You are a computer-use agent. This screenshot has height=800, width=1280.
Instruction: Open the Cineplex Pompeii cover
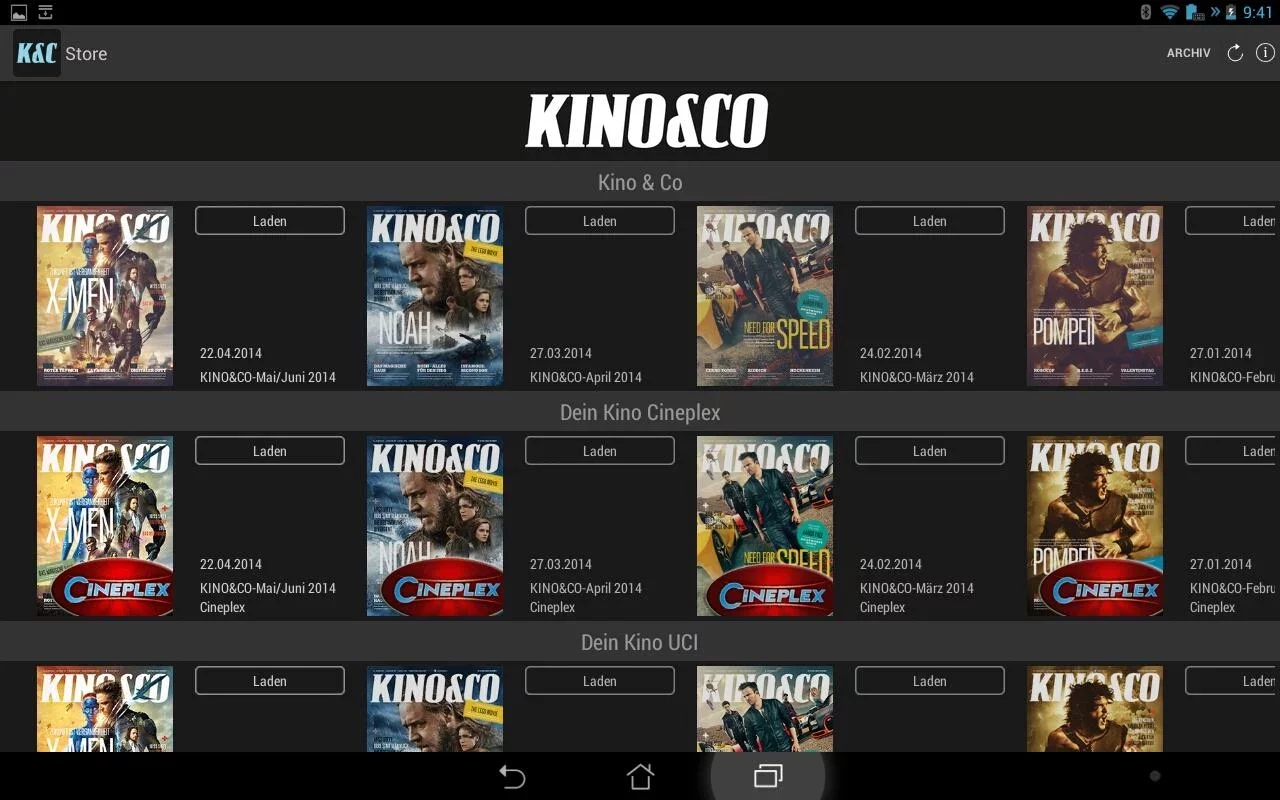tap(1095, 526)
